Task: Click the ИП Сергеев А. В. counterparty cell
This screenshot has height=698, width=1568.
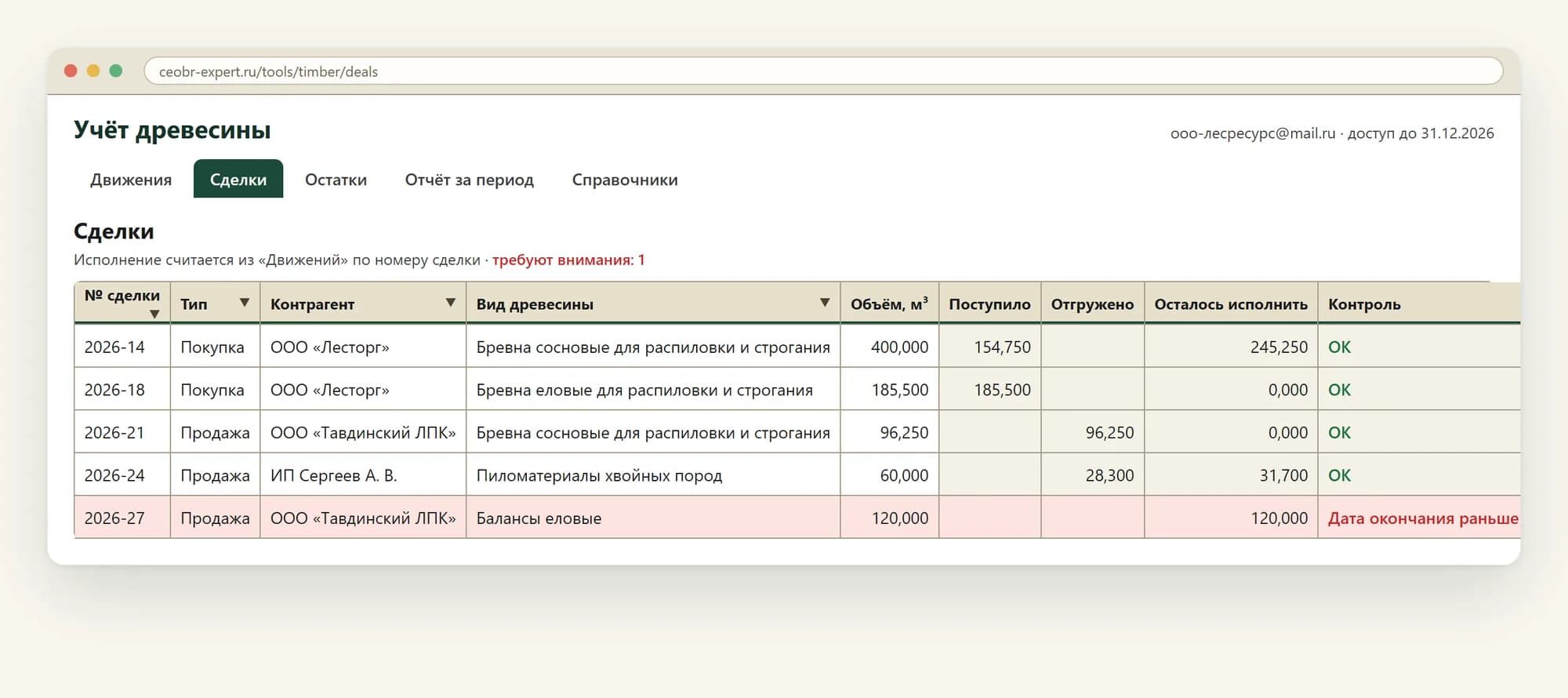Action: [363, 475]
